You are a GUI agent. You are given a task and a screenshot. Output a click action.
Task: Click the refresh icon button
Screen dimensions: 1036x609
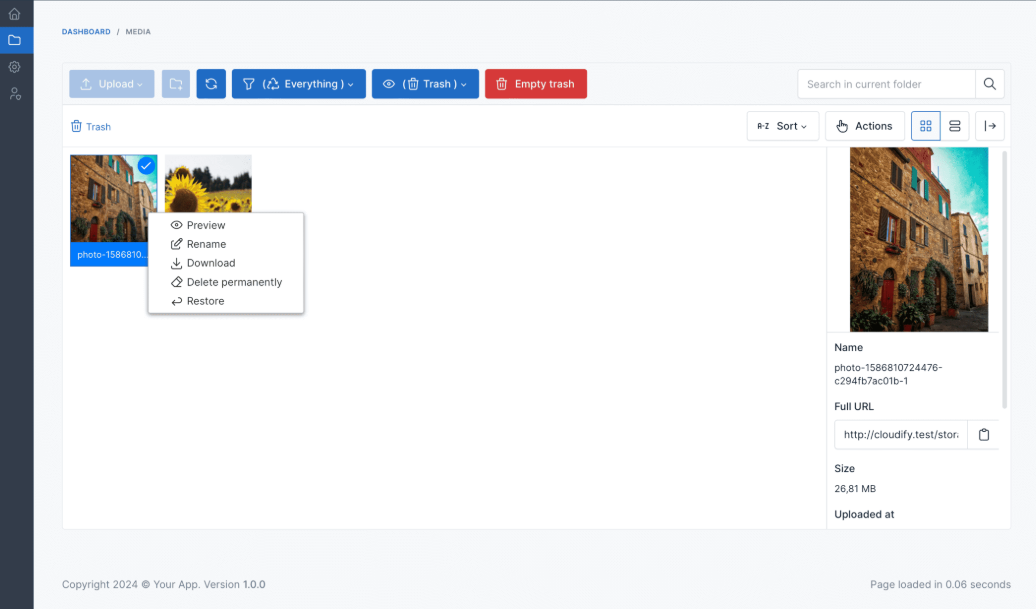point(211,84)
